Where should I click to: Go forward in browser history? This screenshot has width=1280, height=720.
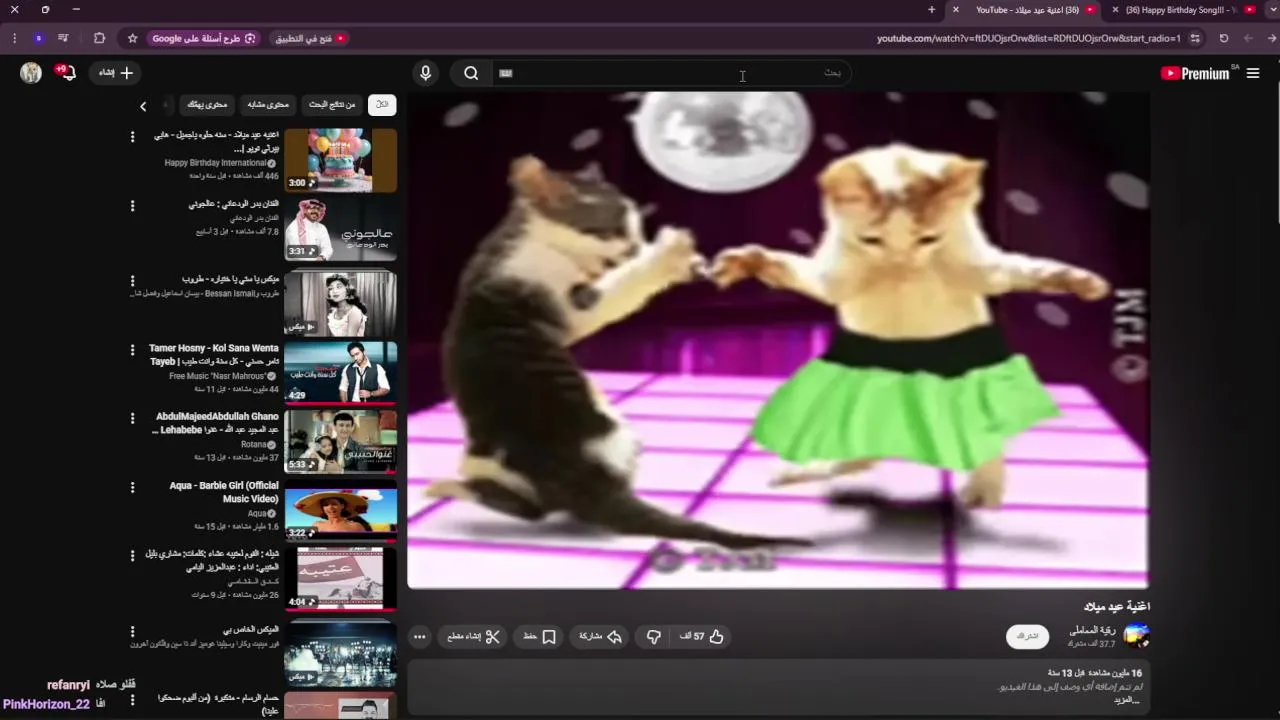click(1248, 38)
